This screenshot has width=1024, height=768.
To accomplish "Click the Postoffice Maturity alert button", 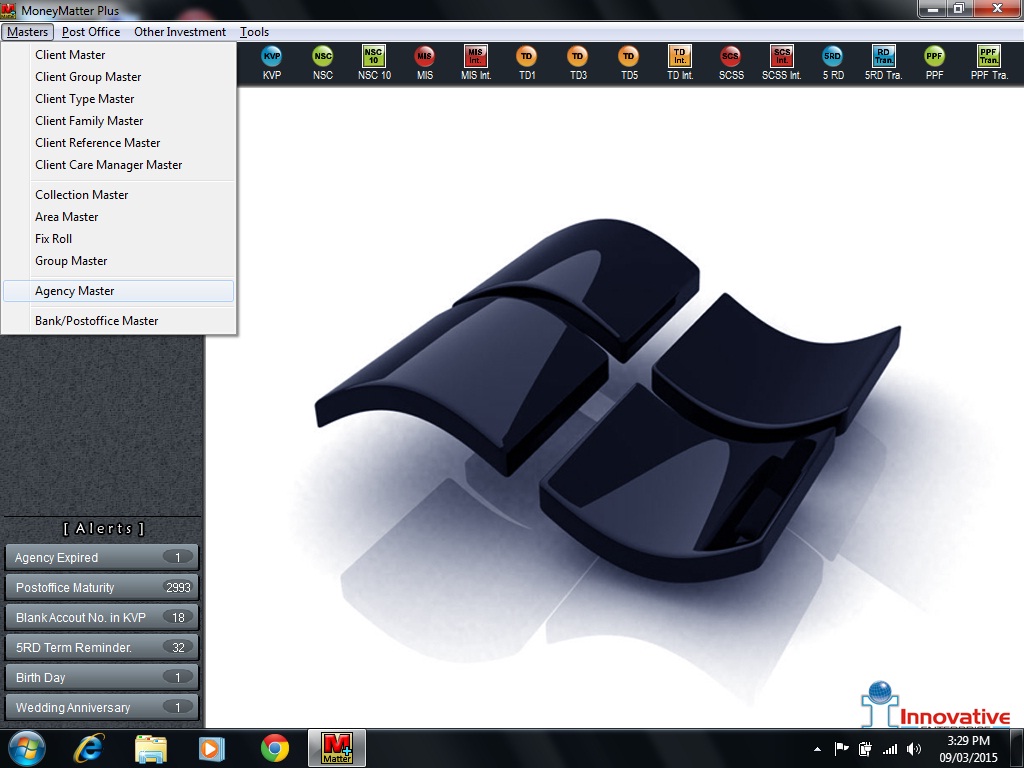I will (101, 588).
